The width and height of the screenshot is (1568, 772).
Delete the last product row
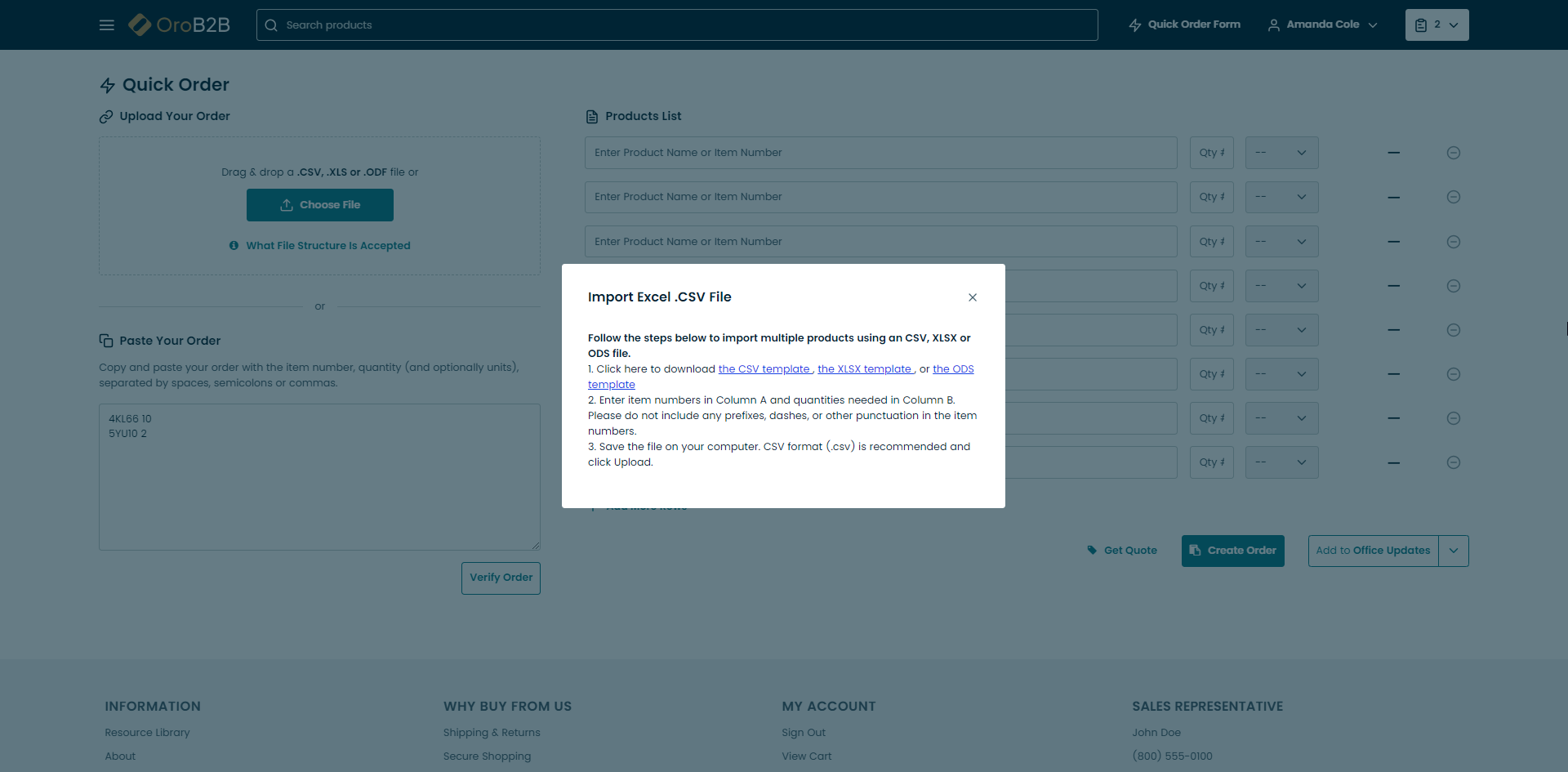click(x=1453, y=462)
